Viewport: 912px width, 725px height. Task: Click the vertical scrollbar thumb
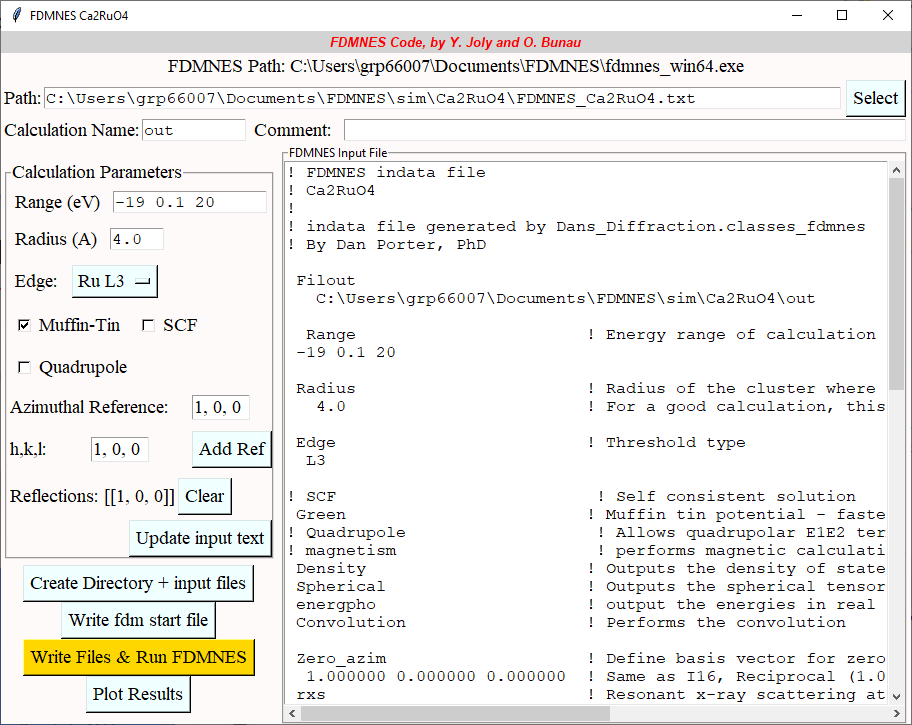click(x=896, y=283)
